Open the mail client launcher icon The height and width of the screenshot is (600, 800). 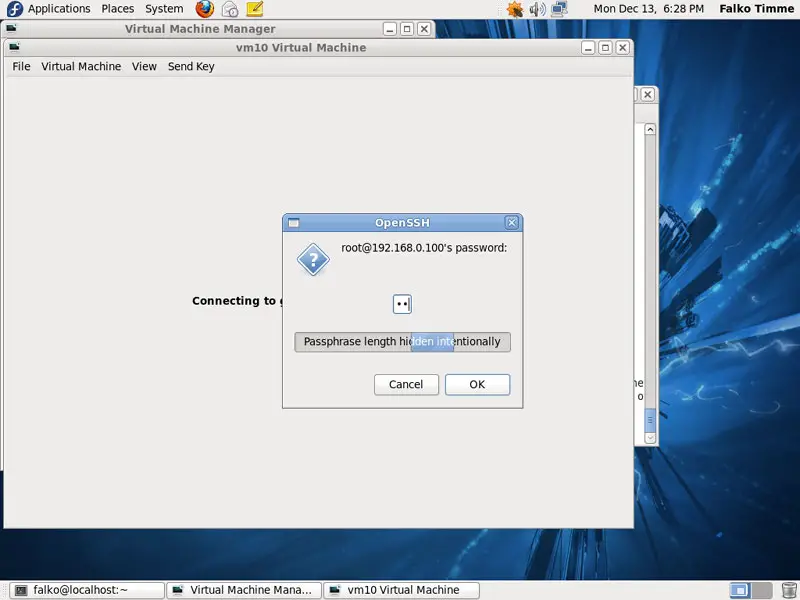[230, 9]
